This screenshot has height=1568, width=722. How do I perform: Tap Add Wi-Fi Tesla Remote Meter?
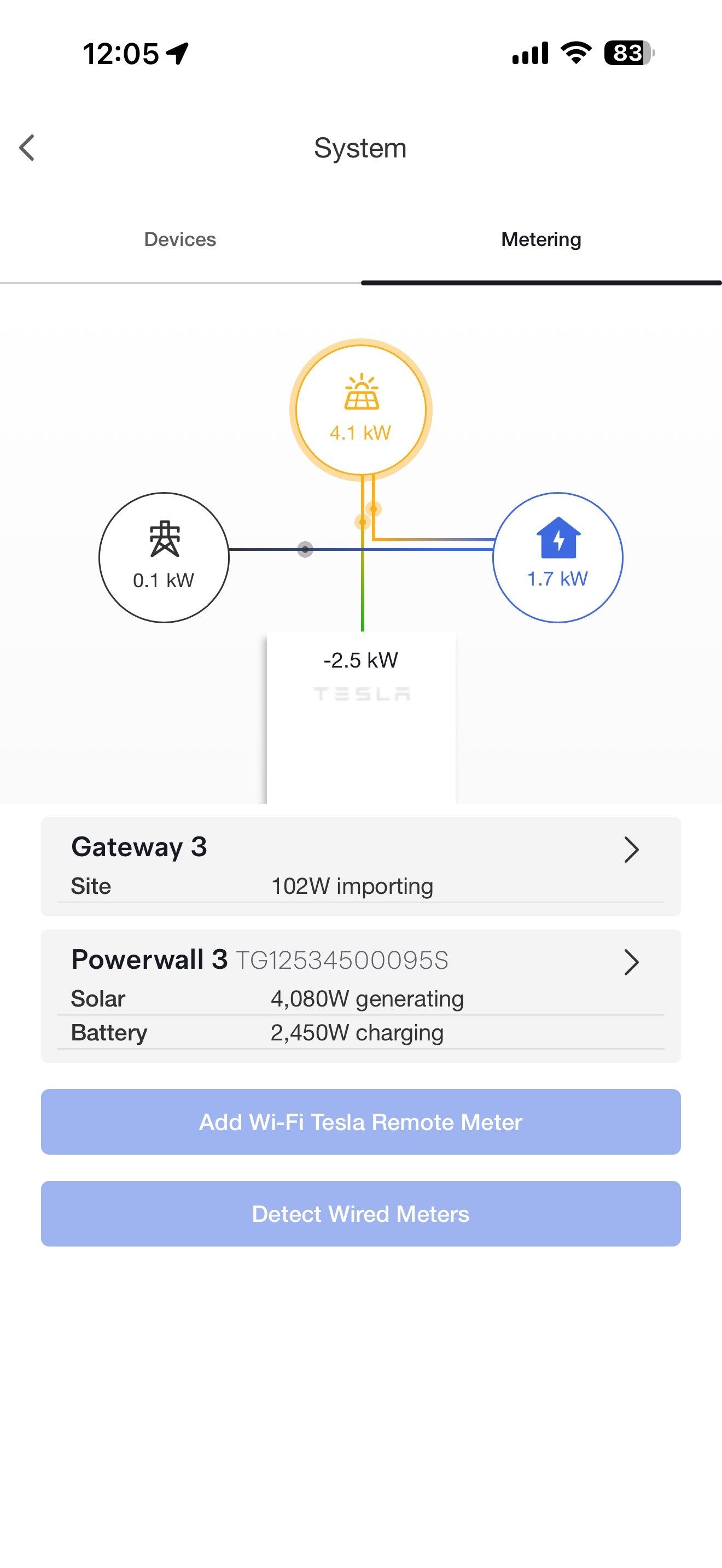[361, 1122]
